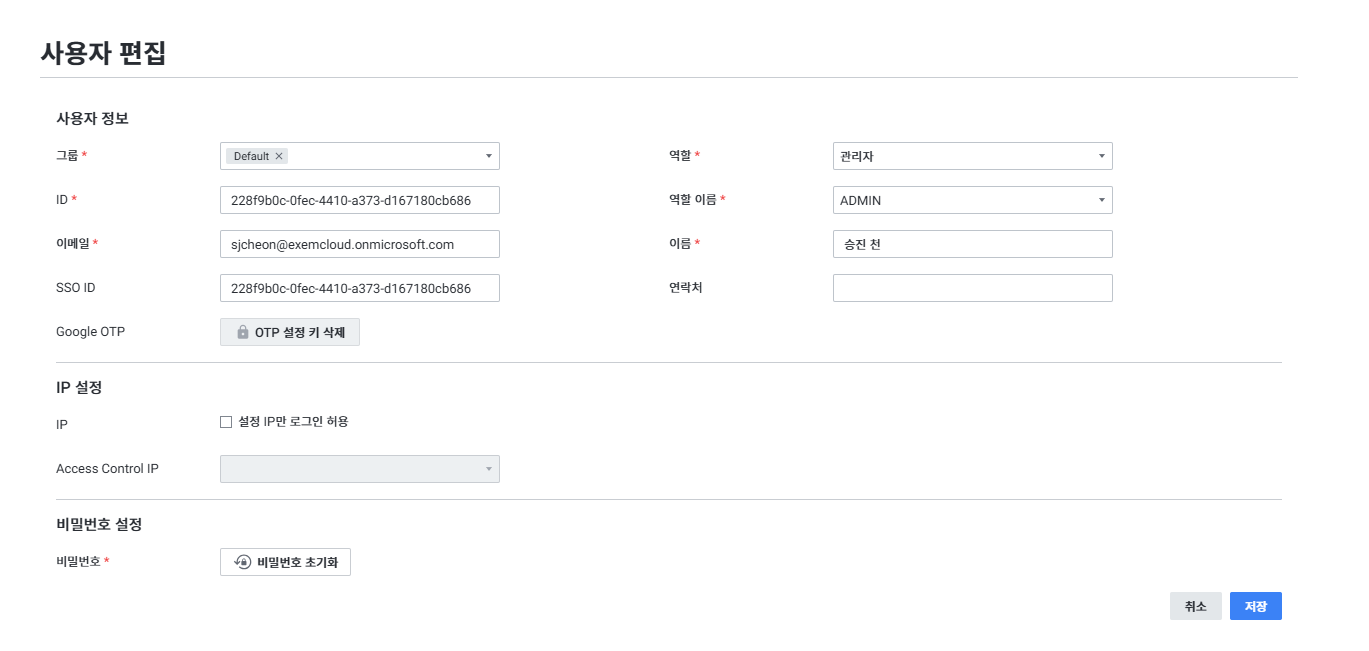Click the IP 설정 section heading
The width and height of the screenshot is (1369, 651).
[79, 388]
